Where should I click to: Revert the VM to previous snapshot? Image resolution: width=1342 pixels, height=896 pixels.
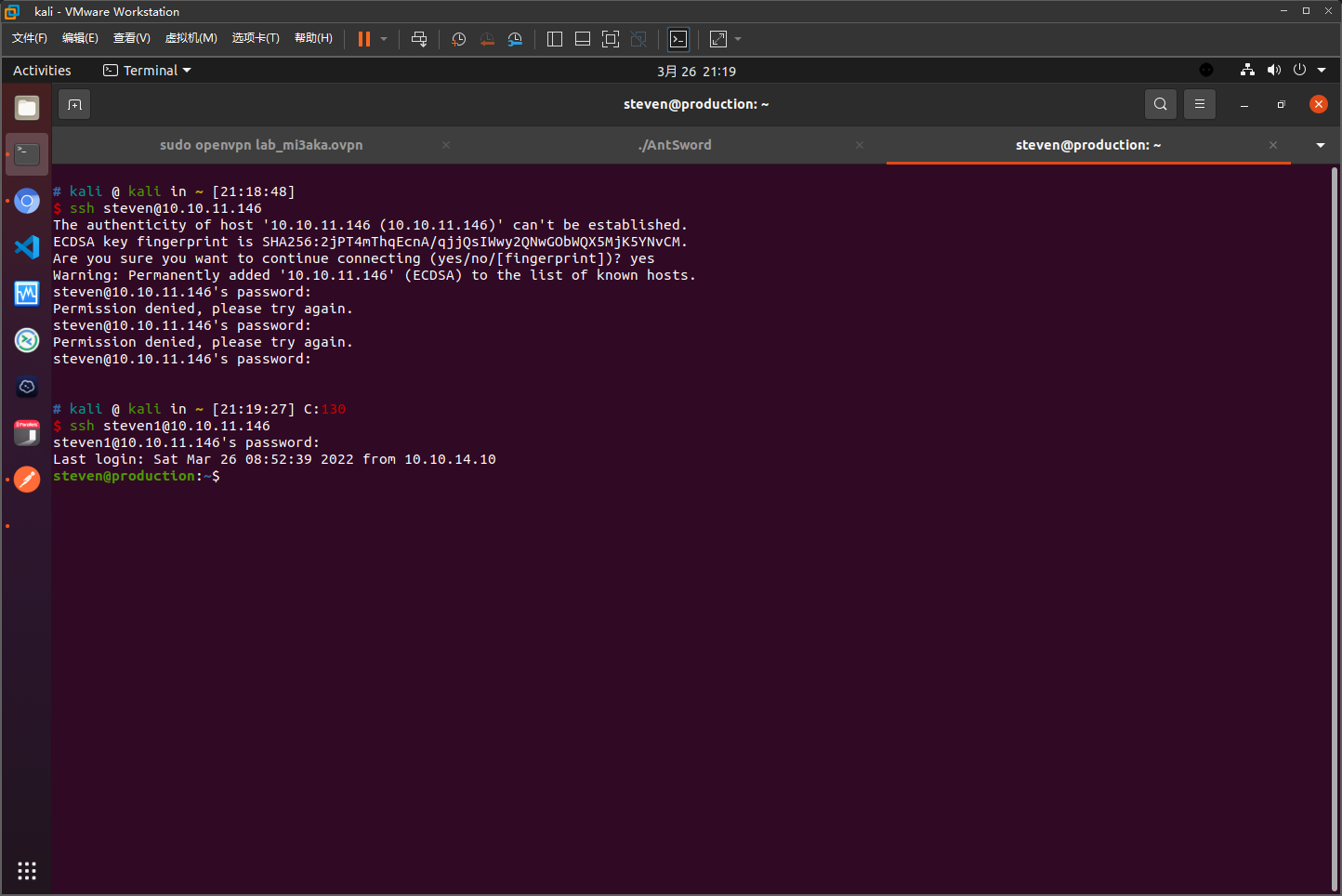point(487,39)
